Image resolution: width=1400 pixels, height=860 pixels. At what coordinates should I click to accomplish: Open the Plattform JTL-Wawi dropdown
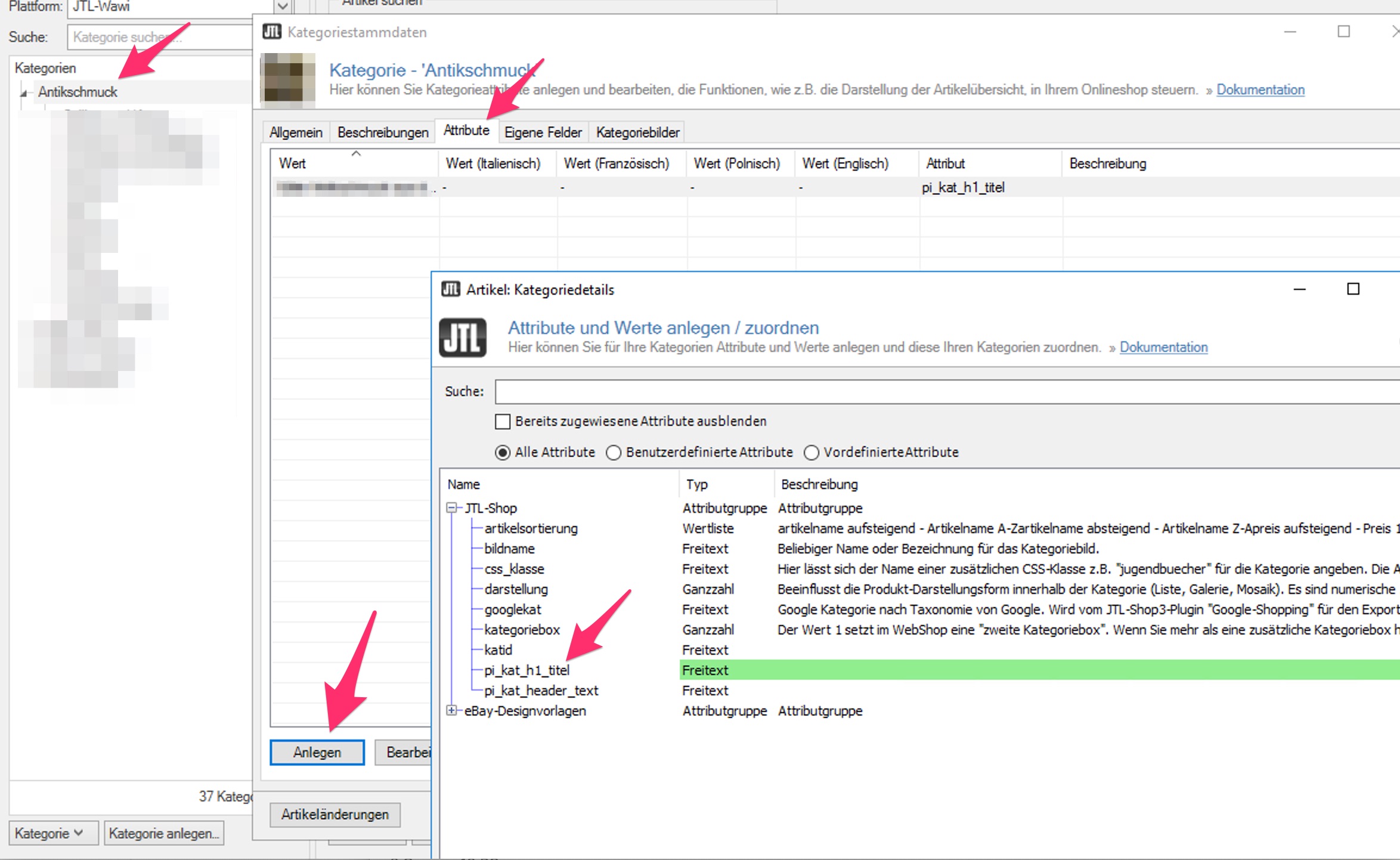pos(283,7)
